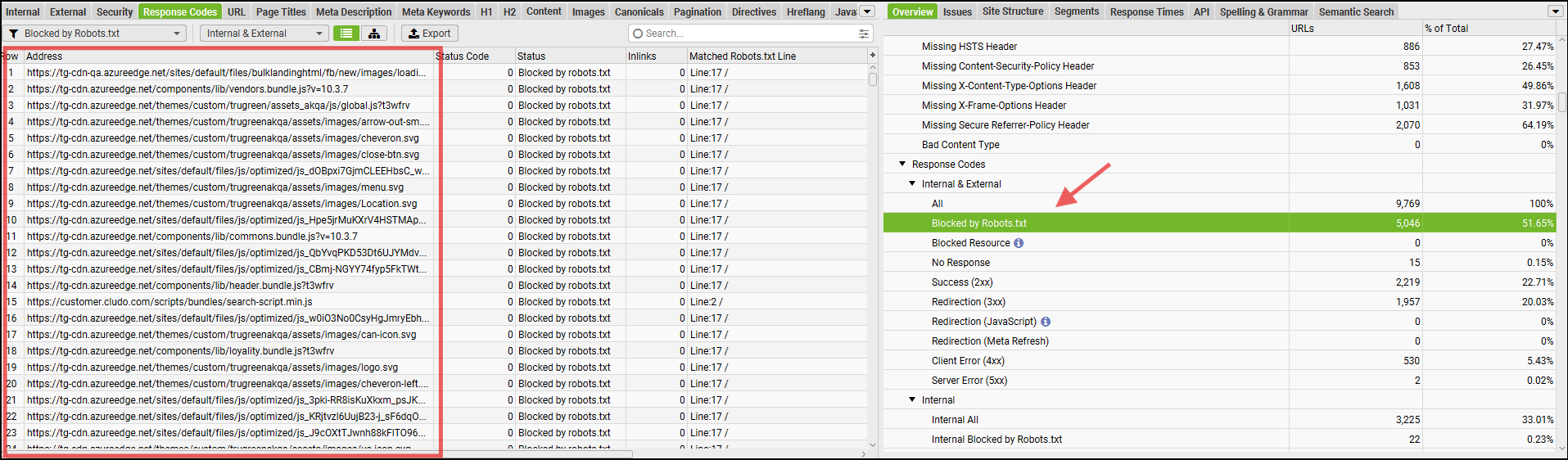Sort by the Address column header
The height and width of the screenshot is (460, 1568).
[229, 56]
